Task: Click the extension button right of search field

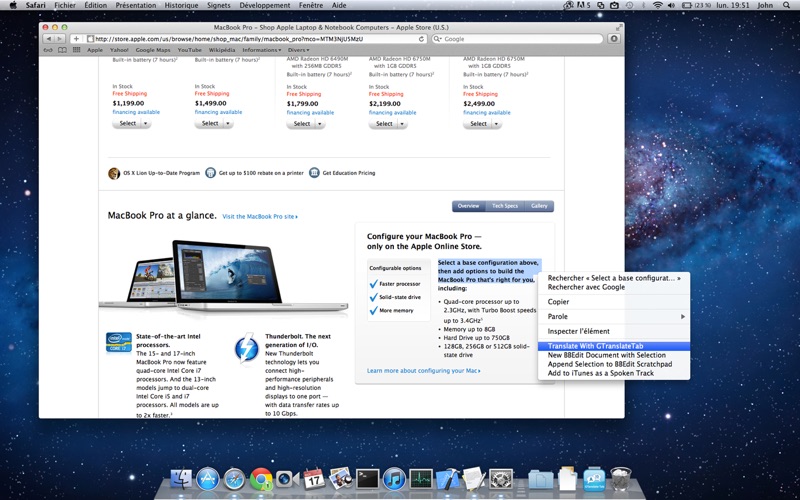Action: click(x=614, y=39)
